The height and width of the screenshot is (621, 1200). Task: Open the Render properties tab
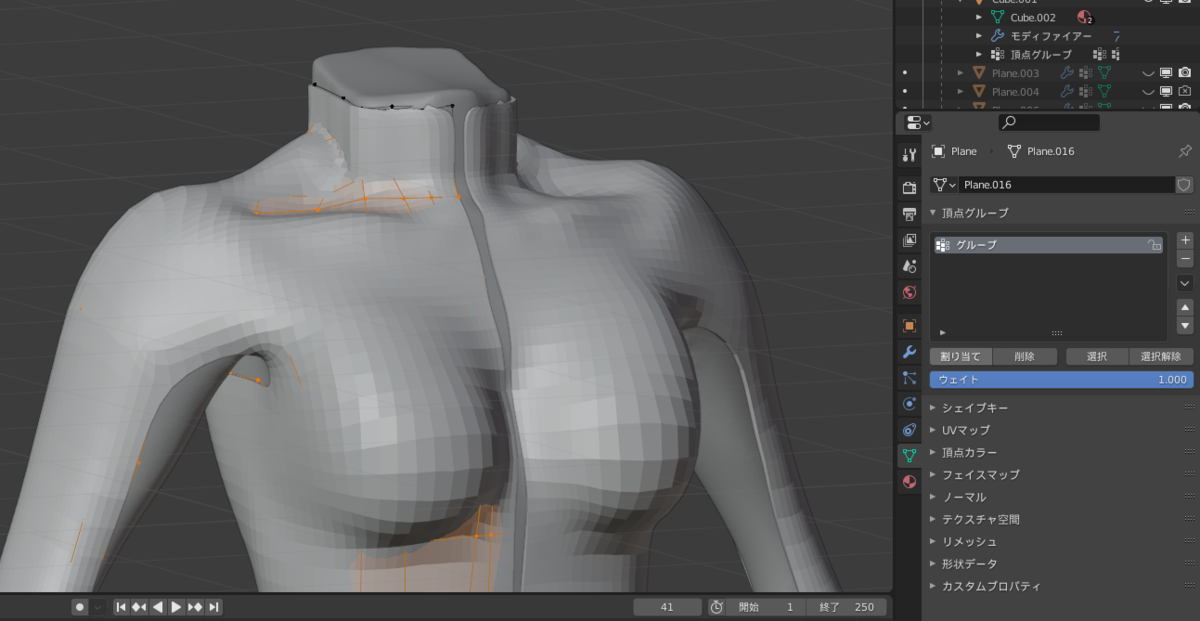point(909,188)
